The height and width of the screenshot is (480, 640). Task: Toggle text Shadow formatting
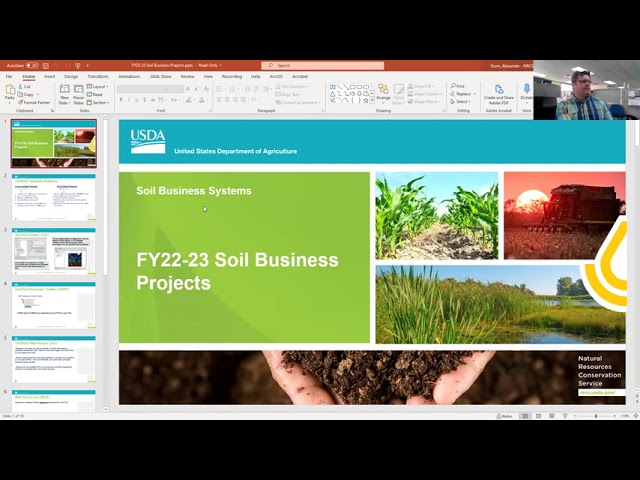coord(145,100)
